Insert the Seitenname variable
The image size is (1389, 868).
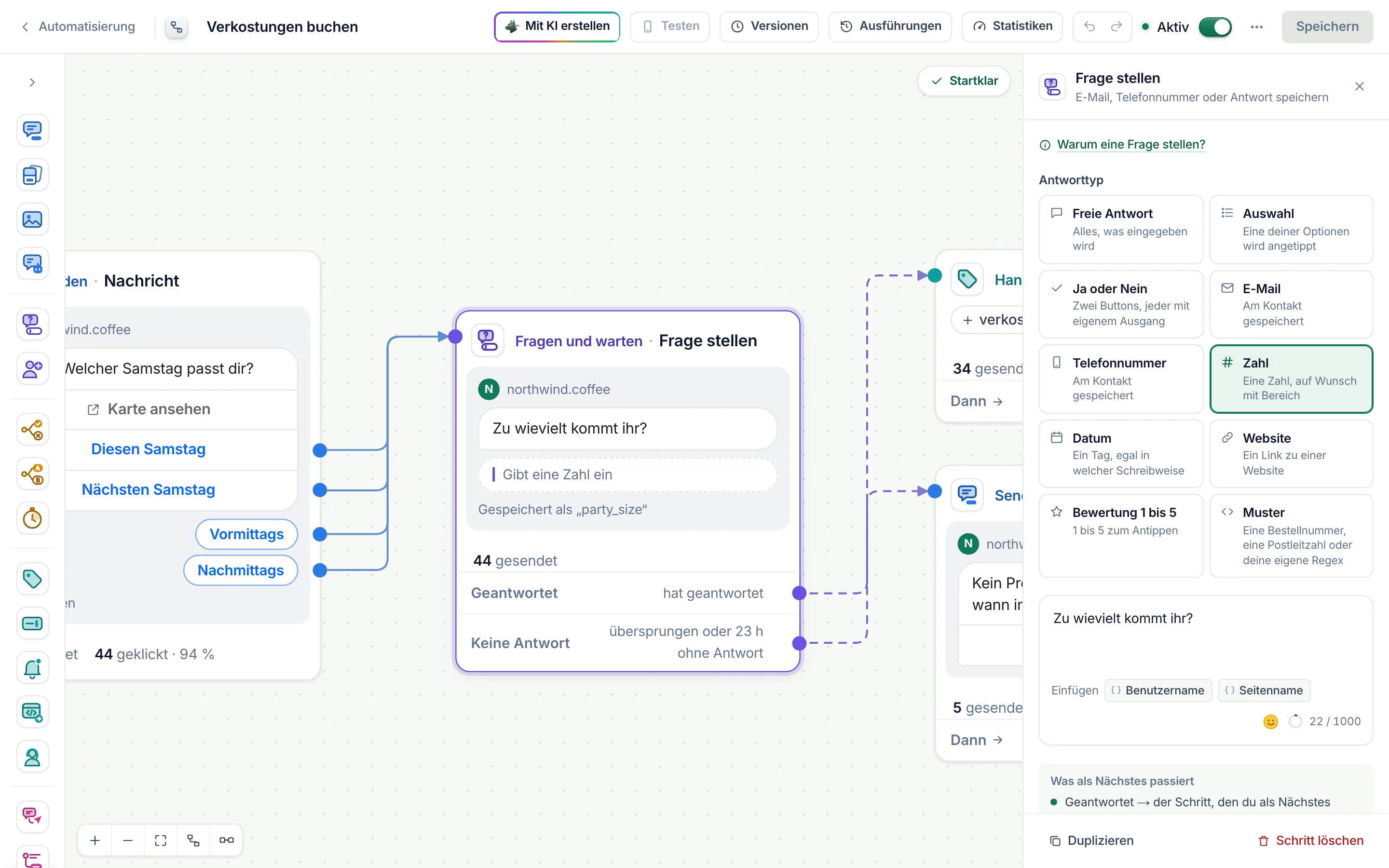1265,691
